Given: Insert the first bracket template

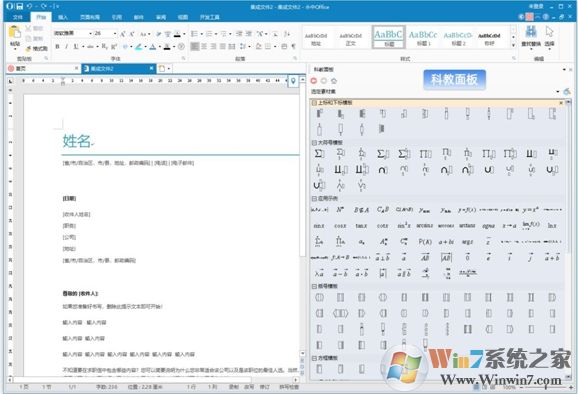Looking at the screenshot, I should point(319,297).
